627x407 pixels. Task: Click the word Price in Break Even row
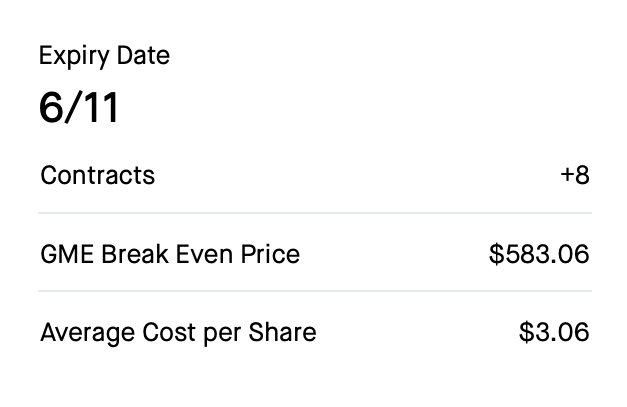pyautogui.click(x=270, y=254)
